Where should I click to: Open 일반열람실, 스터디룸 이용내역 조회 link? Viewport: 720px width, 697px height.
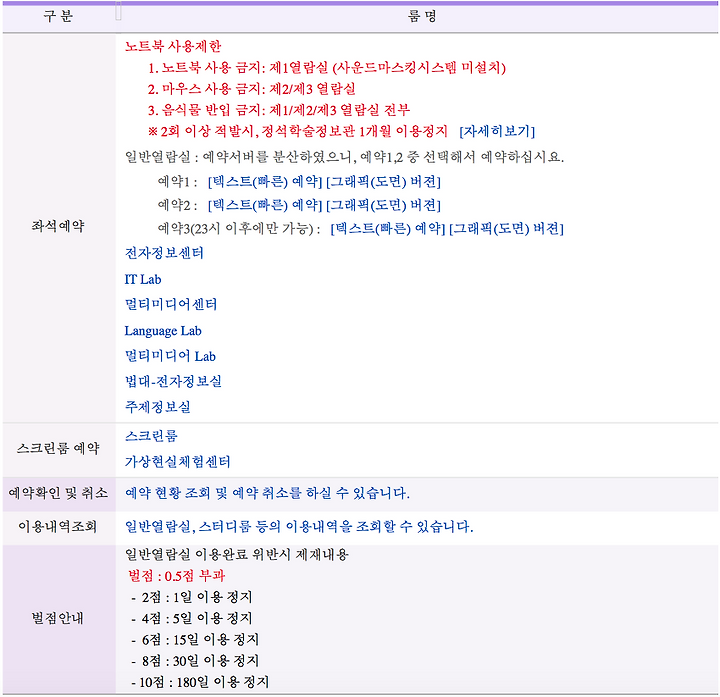299,526
